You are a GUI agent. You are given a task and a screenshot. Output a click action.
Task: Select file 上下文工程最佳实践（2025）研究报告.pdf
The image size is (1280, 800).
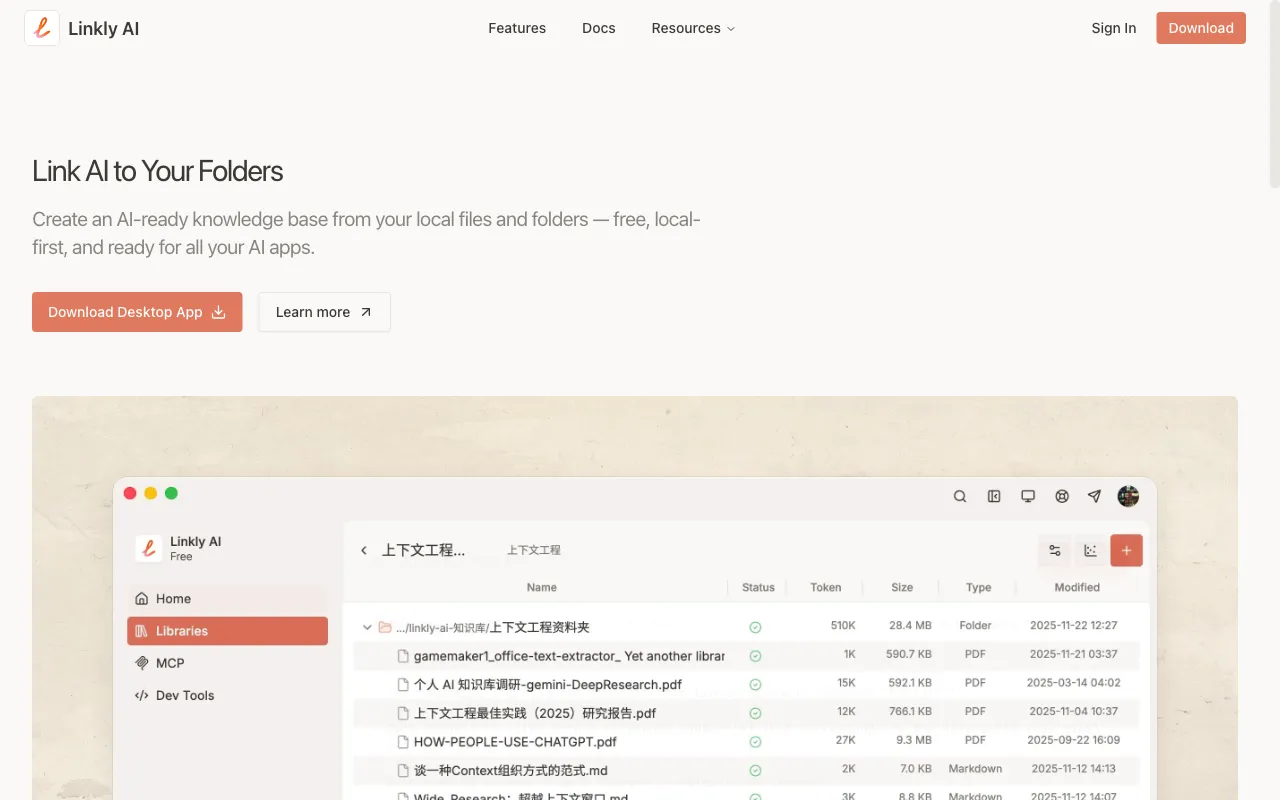click(535, 713)
